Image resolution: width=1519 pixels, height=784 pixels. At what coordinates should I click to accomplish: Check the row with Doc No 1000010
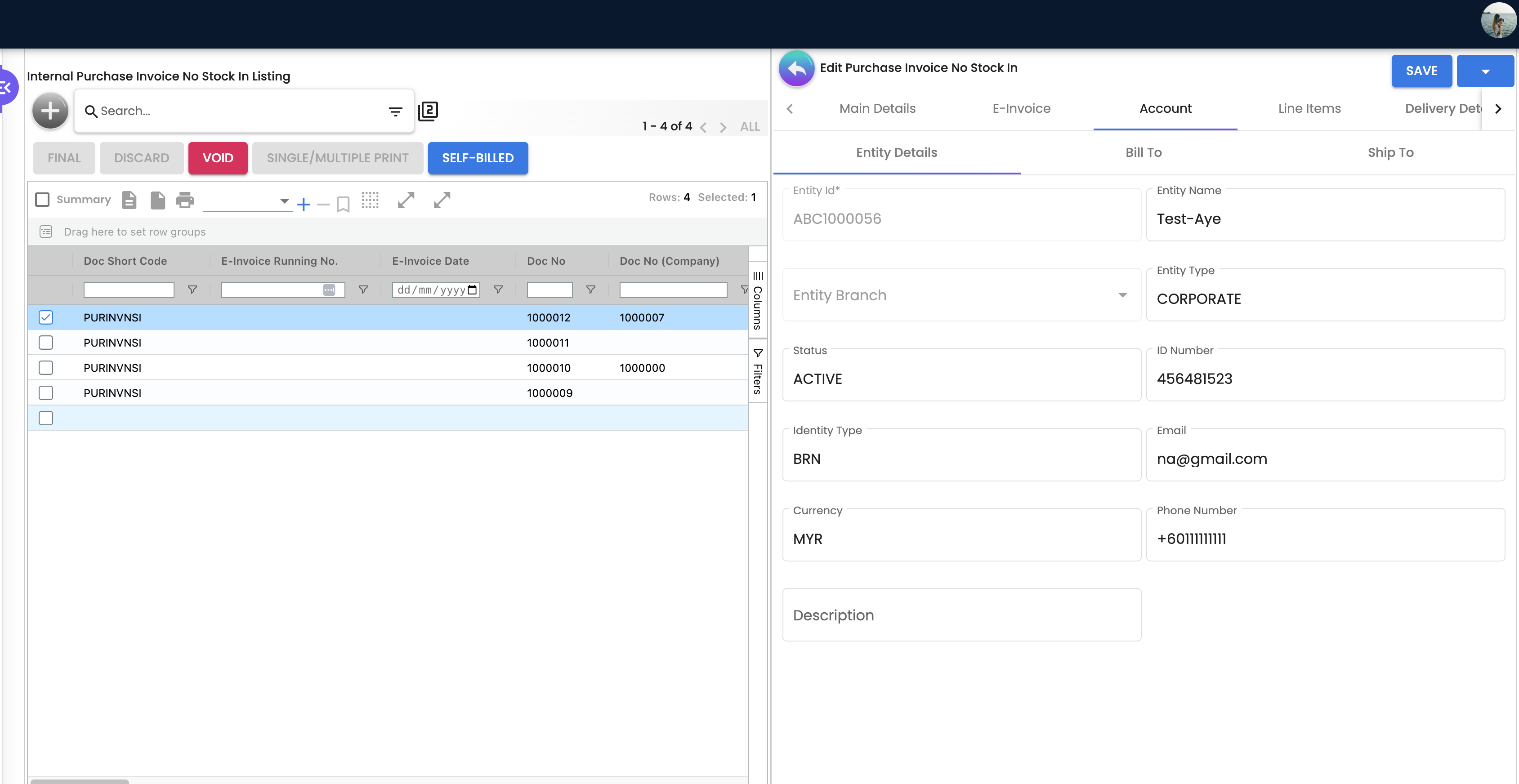click(45, 368)
